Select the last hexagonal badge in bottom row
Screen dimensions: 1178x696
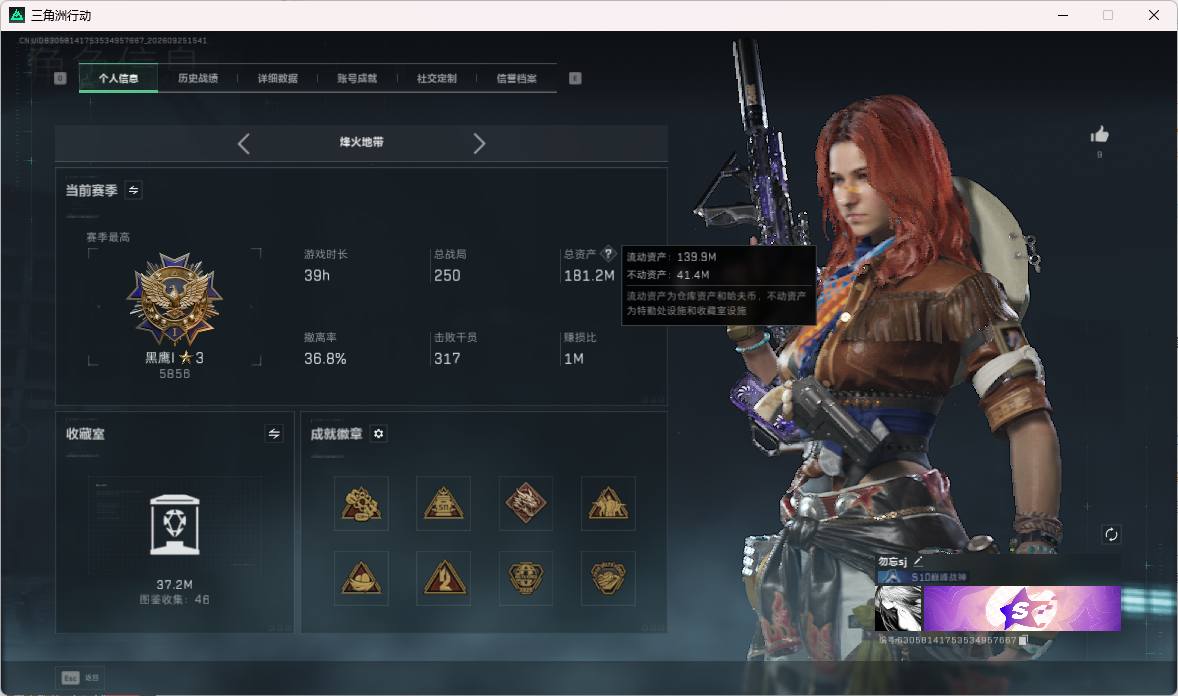click(x=608, y=579)
